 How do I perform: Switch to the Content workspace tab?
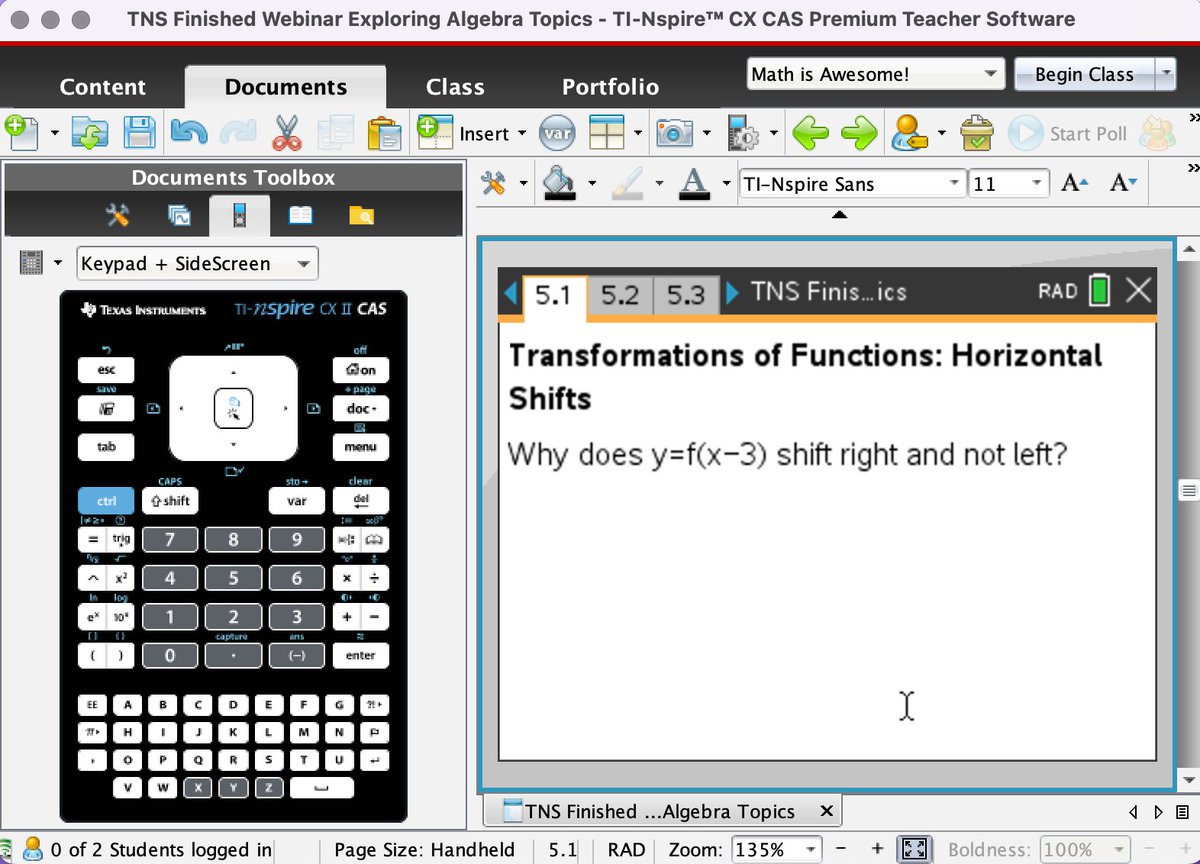point(103,87)
